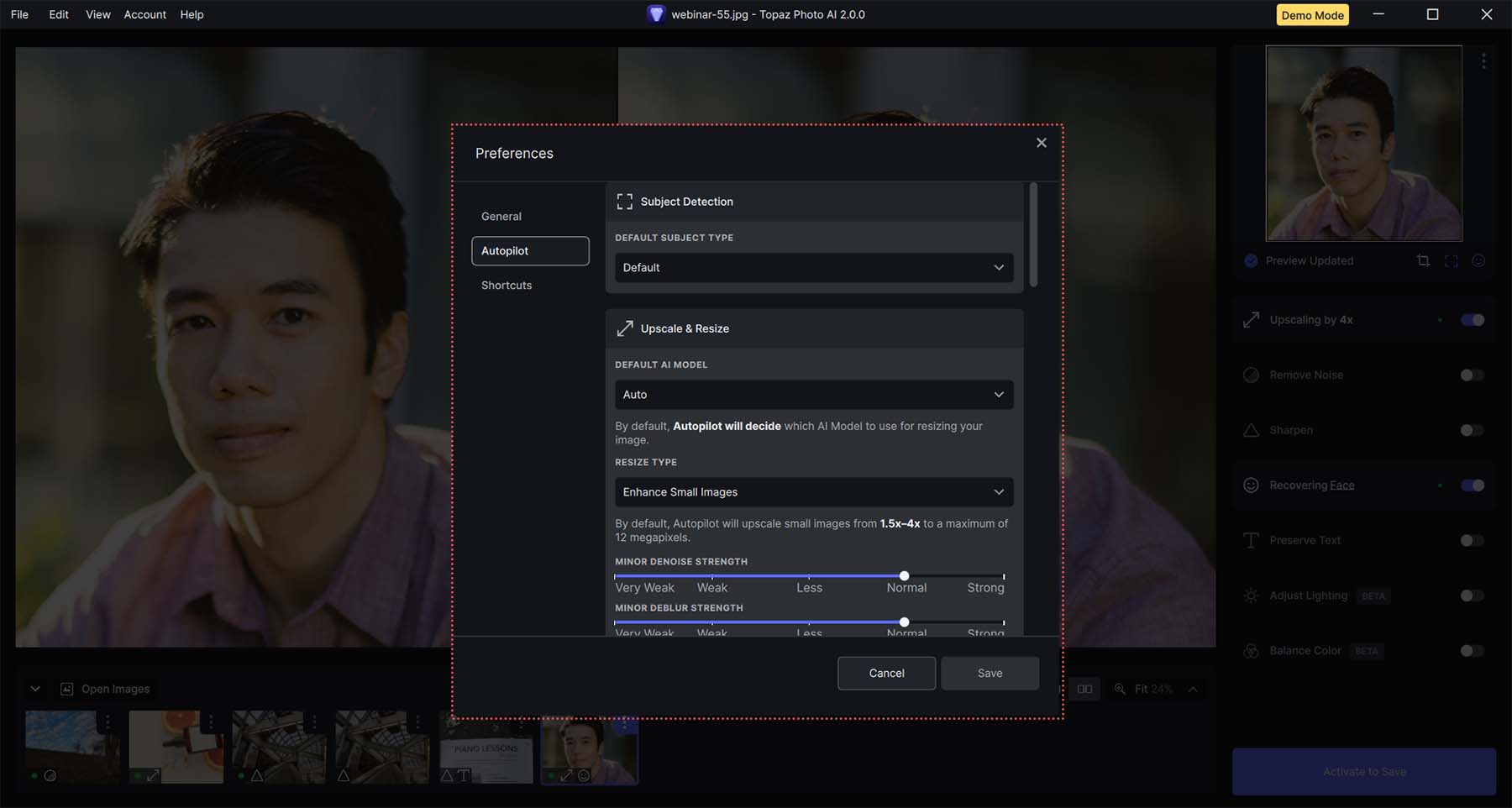
Task: Open the Edit menu
Action: (58, 14)
